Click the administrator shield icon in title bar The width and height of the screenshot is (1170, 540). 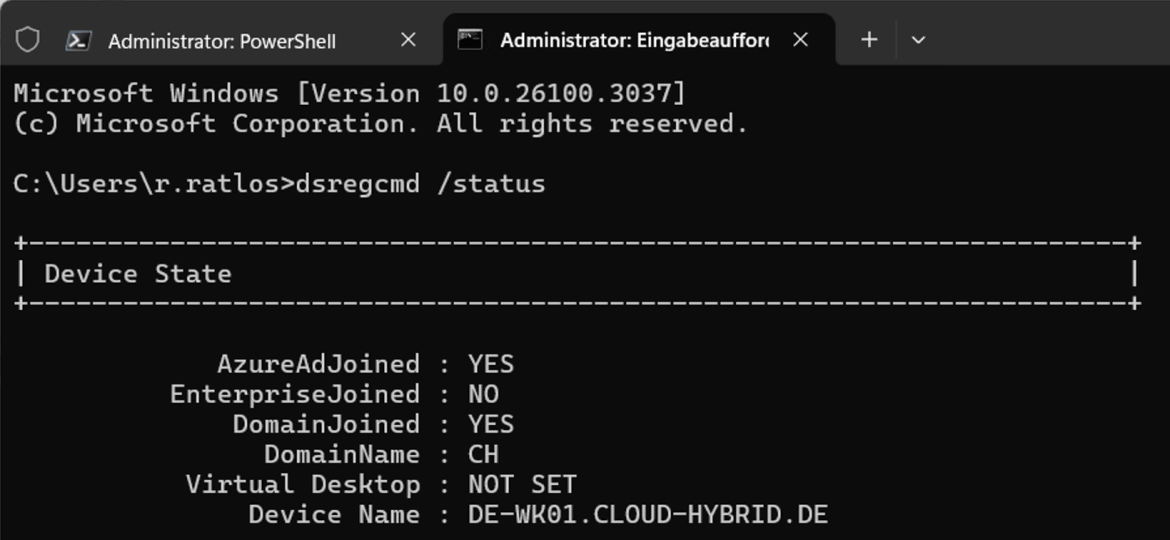[x=28, y=40]
